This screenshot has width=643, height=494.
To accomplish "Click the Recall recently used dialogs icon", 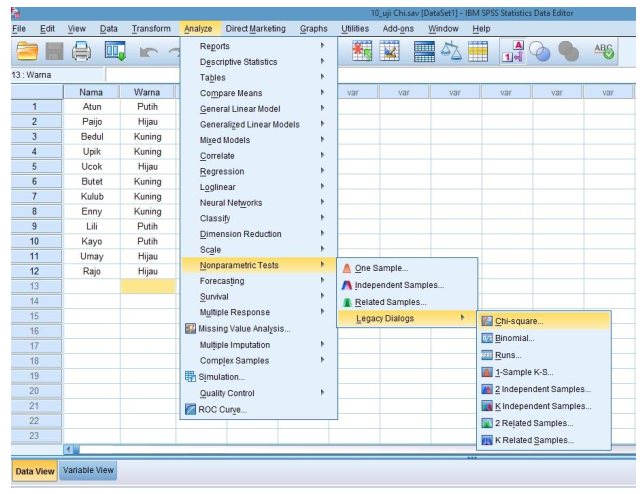I will (x=115, y=51).
